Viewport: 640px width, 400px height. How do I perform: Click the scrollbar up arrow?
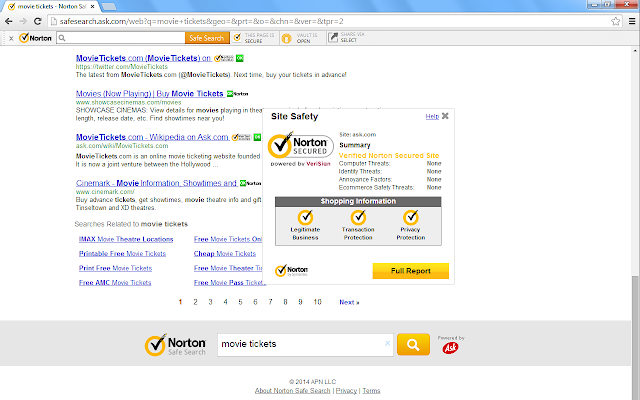pos(635,50)
